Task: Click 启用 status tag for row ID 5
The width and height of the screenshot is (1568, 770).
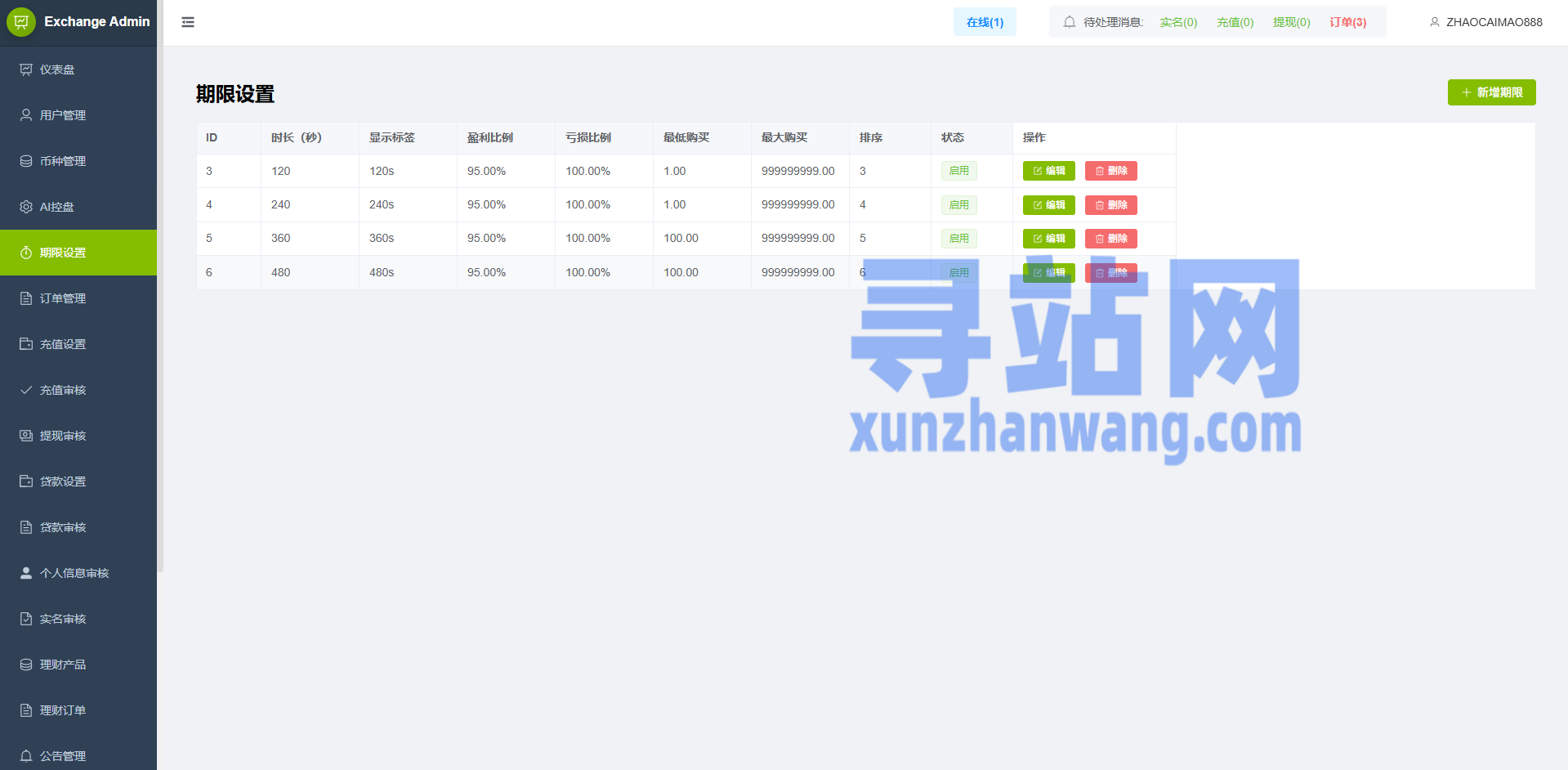Action: pos(958,239)
